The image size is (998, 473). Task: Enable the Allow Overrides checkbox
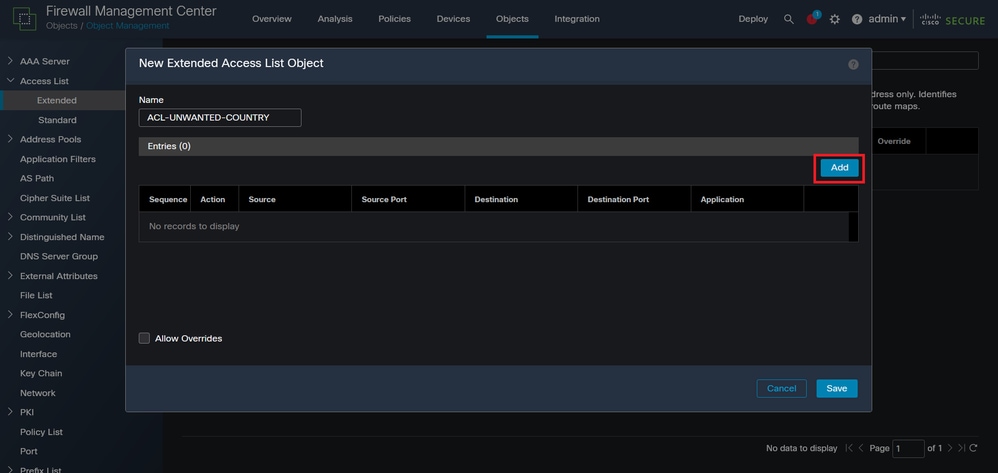pyautogui.click(x=144, y=339)
